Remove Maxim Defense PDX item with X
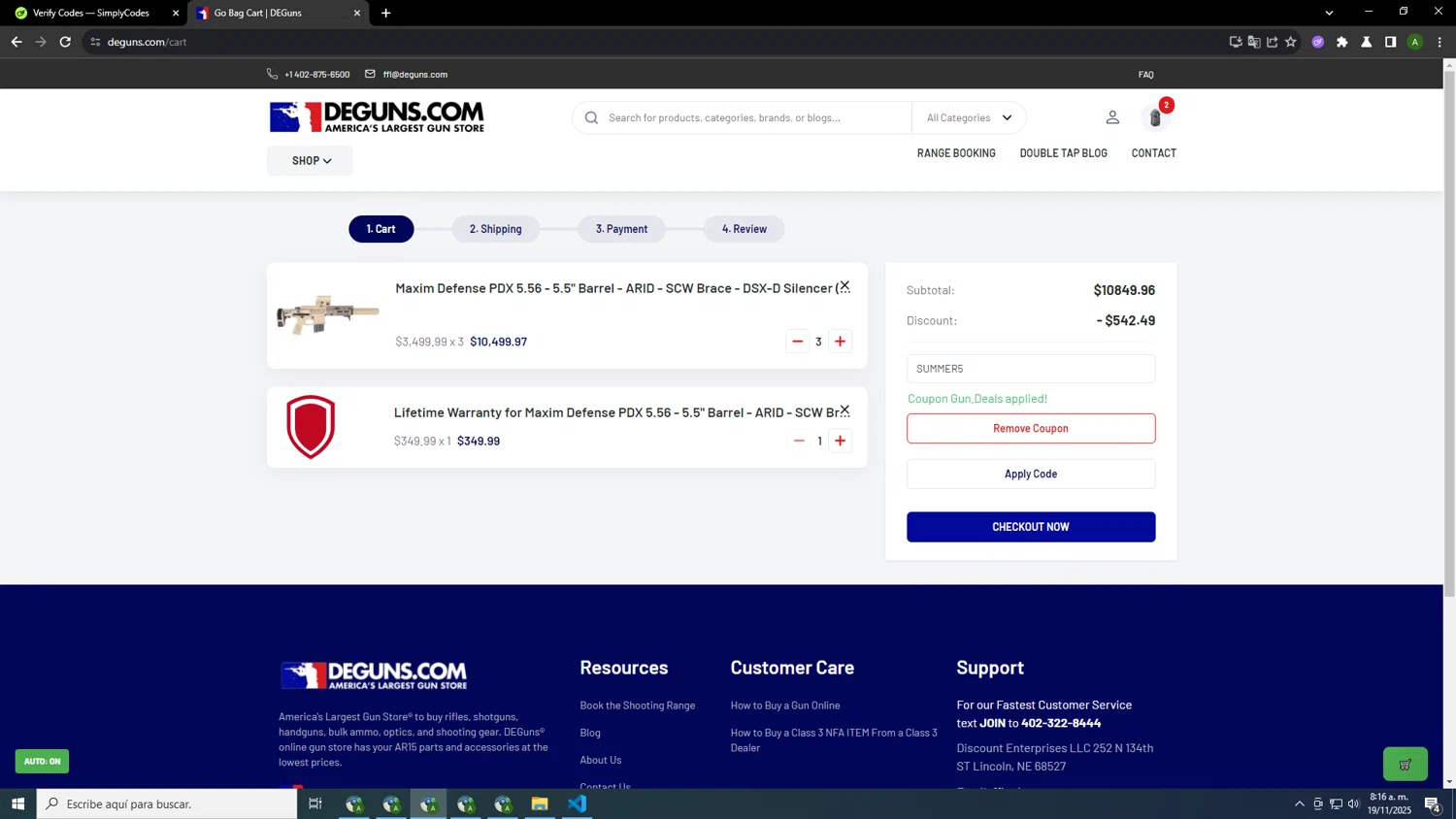This screenshot has width=1456, height=819. coord(844,286)
